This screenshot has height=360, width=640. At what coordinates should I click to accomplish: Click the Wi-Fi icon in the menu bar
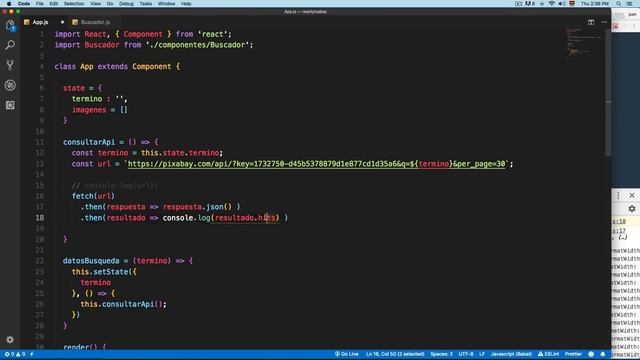tap(551, 4)
